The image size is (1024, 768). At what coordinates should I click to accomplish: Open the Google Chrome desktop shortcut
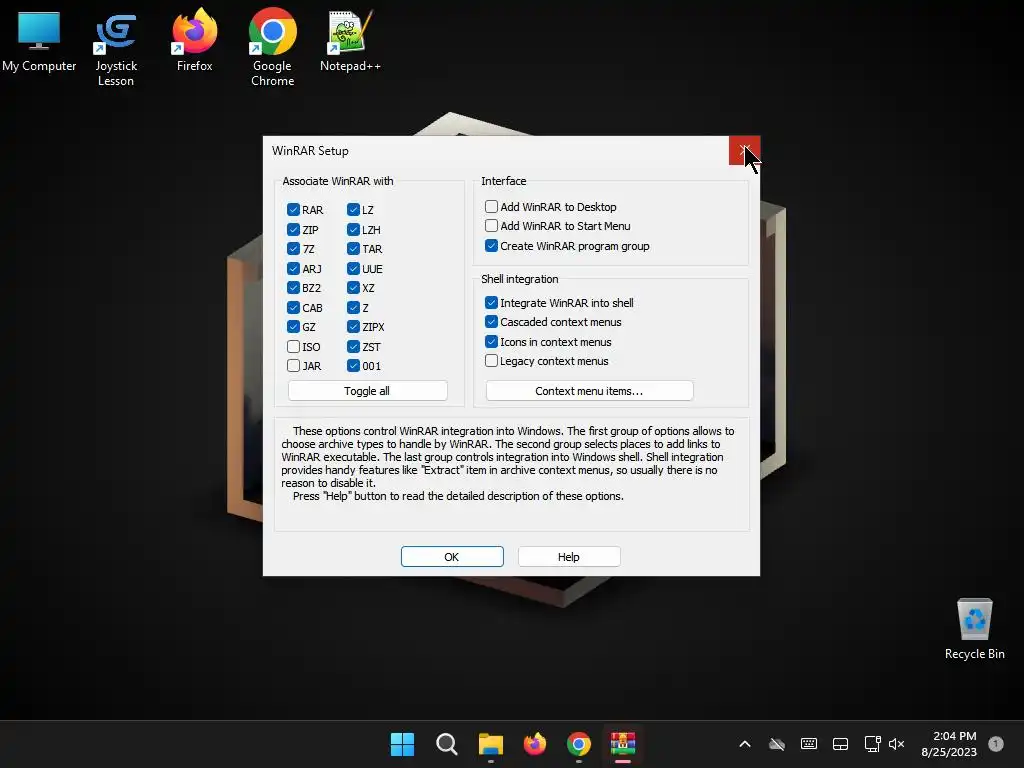click(x=272, y=49)
